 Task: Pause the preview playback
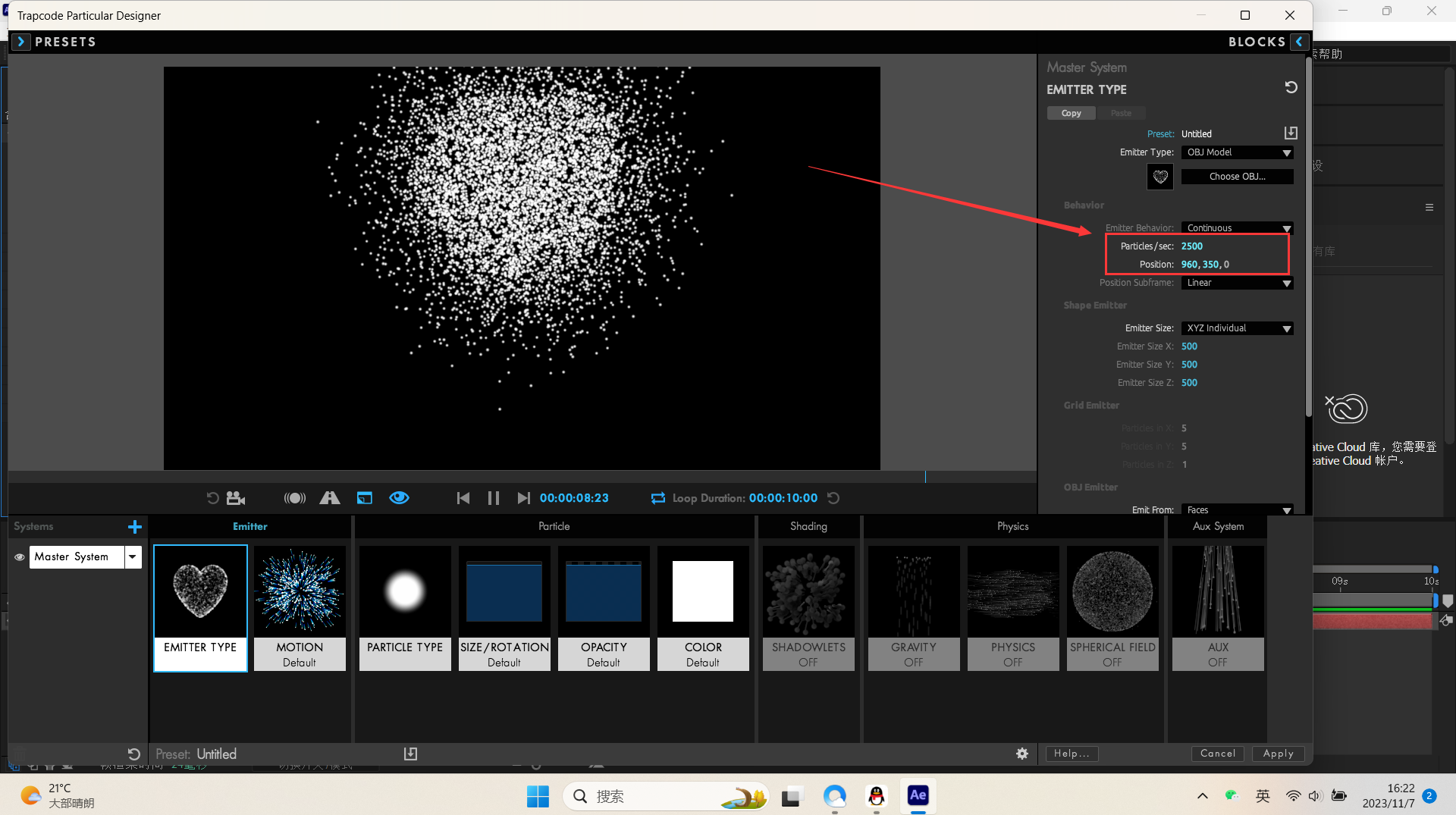[x=494, y=498]
